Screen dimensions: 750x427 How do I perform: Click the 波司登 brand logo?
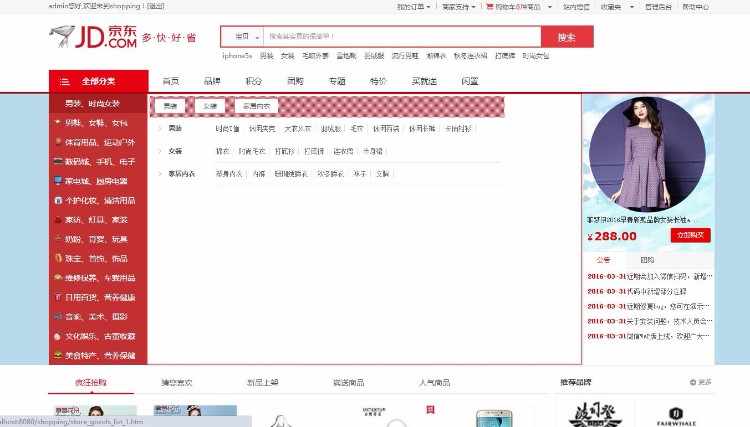pyautogui.click(x=595, y=414)
